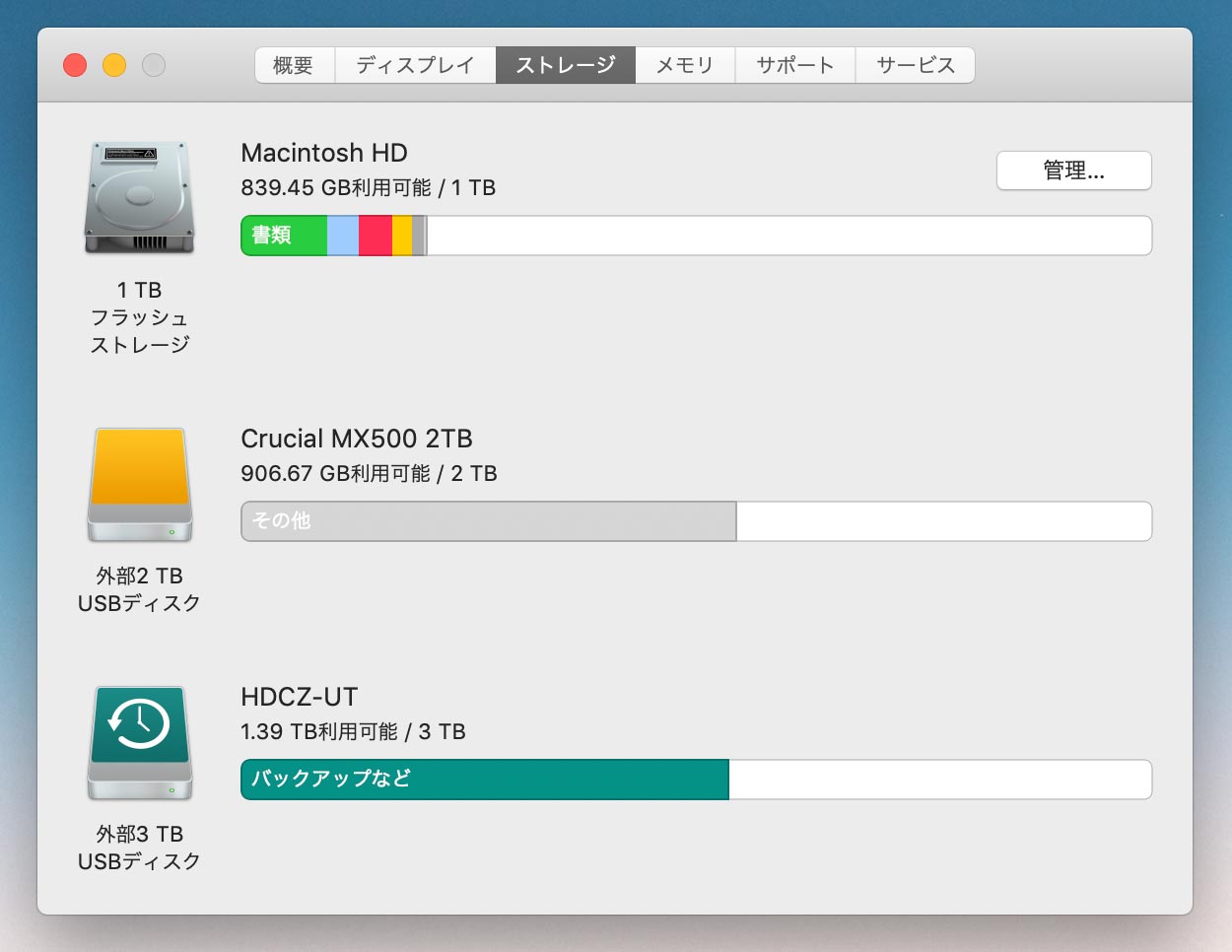Click the Macintosh HD internal drive icon

(x=139, y=198)
